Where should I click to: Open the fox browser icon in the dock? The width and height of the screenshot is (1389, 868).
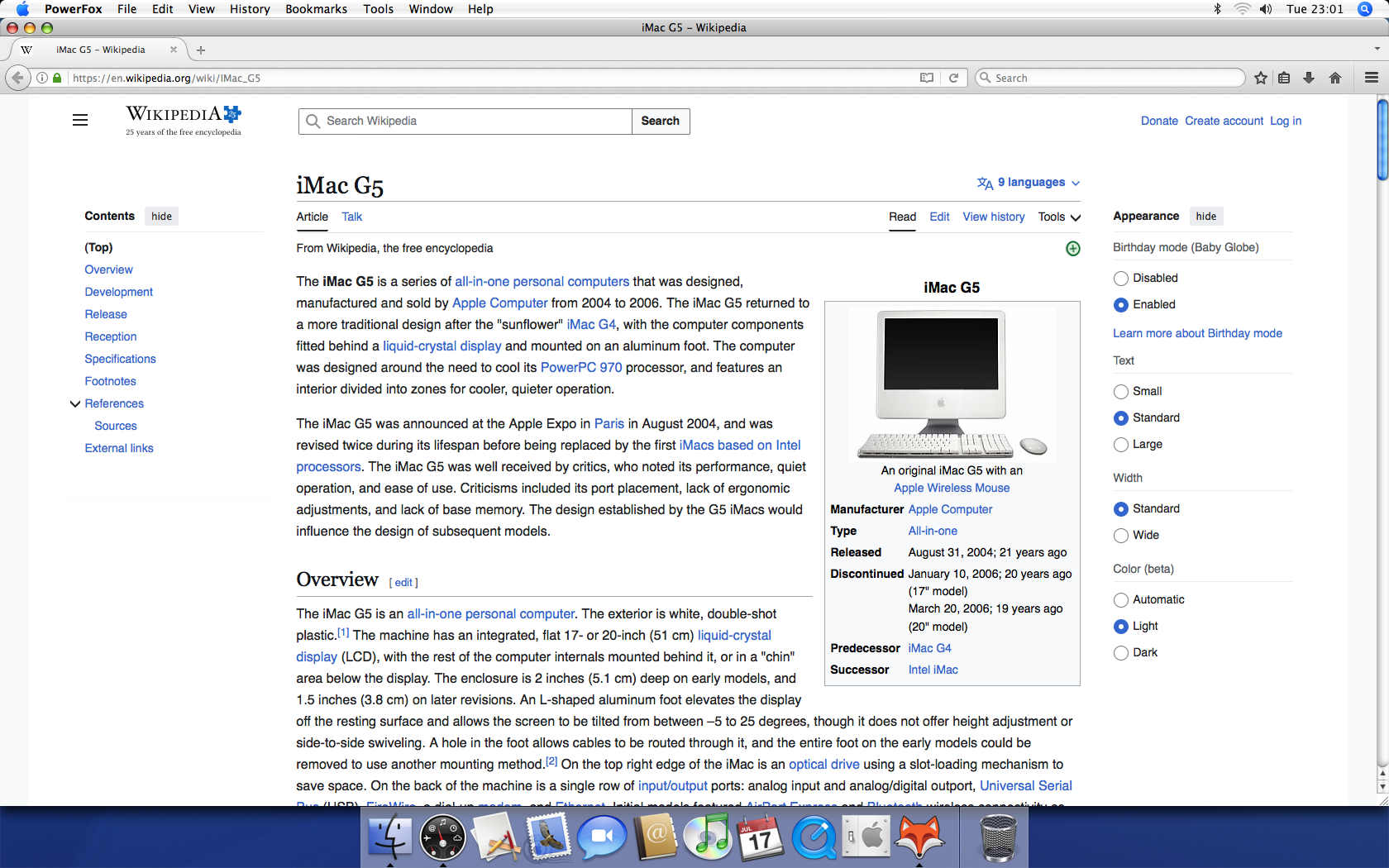point(919,837)
